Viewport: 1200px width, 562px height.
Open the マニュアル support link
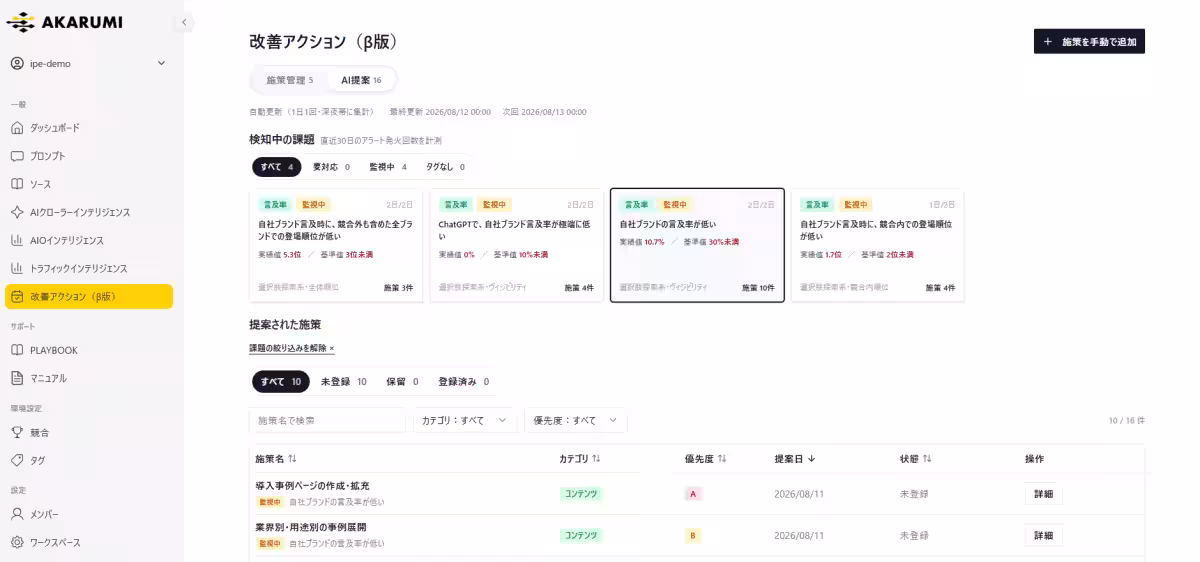point(88,378)
